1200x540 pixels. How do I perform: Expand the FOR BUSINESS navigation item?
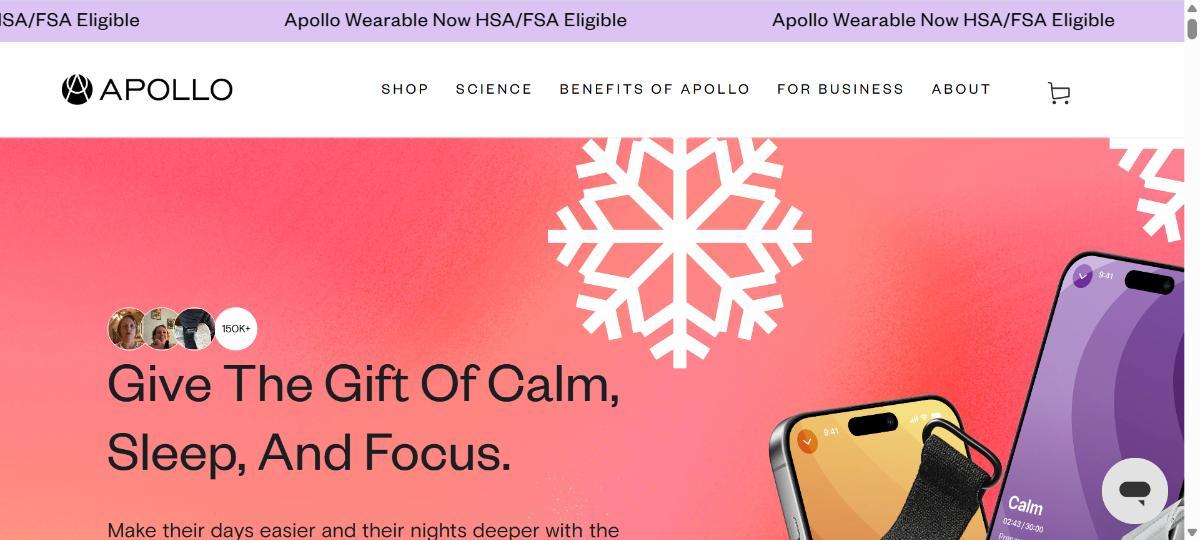coord(840,89)
